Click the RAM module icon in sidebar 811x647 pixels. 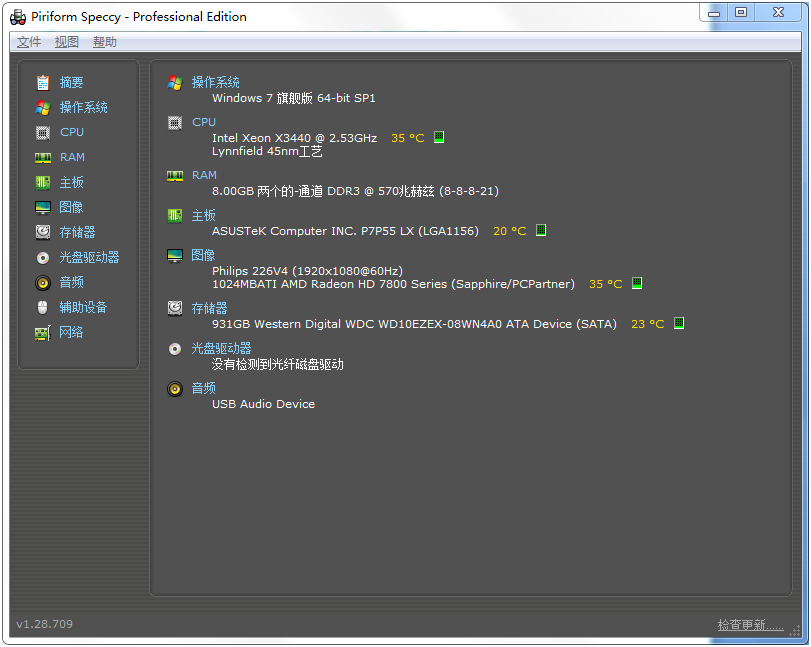[43, 158]
